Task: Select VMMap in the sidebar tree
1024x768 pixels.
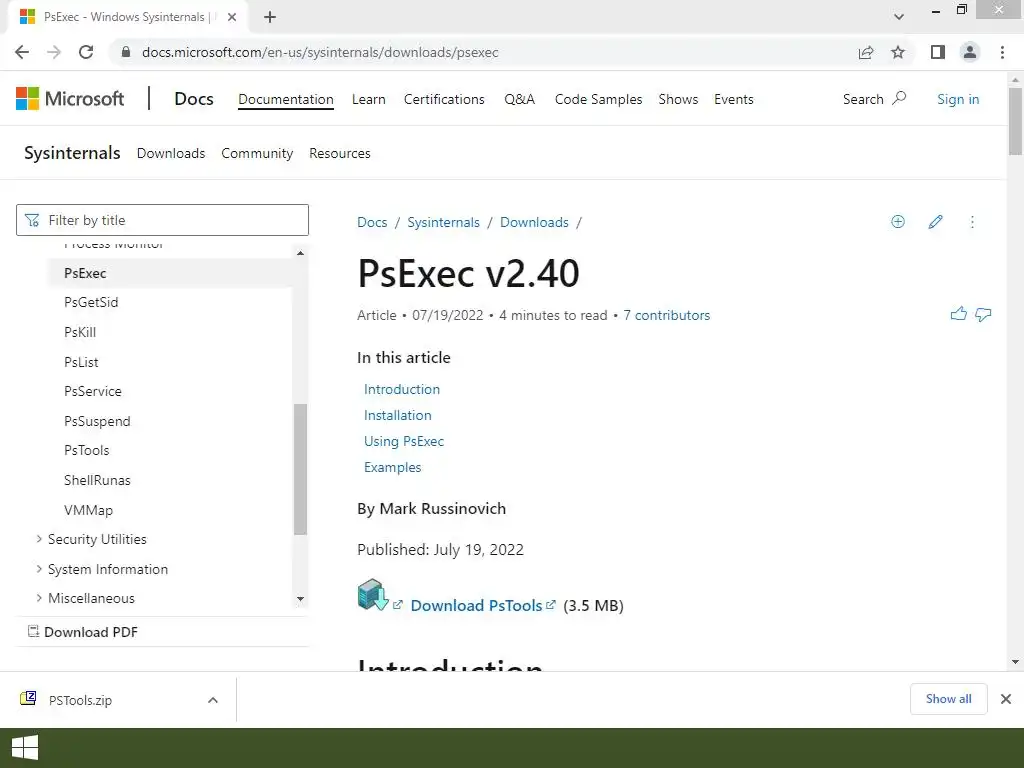Action: (88, 509)
